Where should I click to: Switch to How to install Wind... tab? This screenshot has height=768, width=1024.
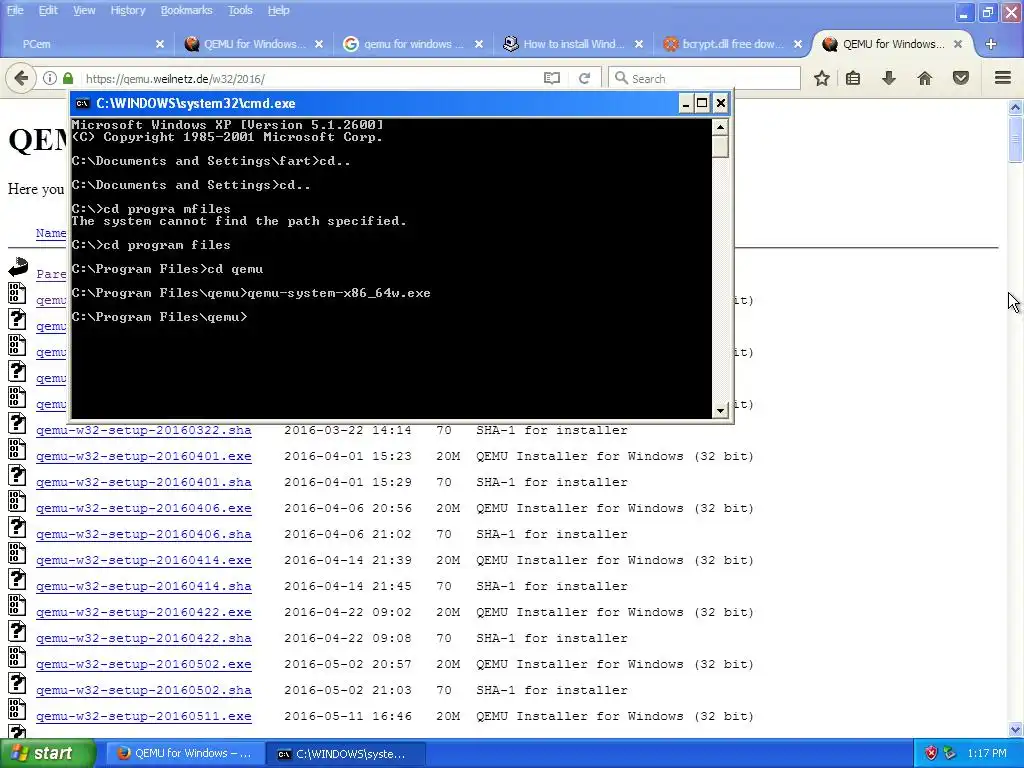click(573, 44)
